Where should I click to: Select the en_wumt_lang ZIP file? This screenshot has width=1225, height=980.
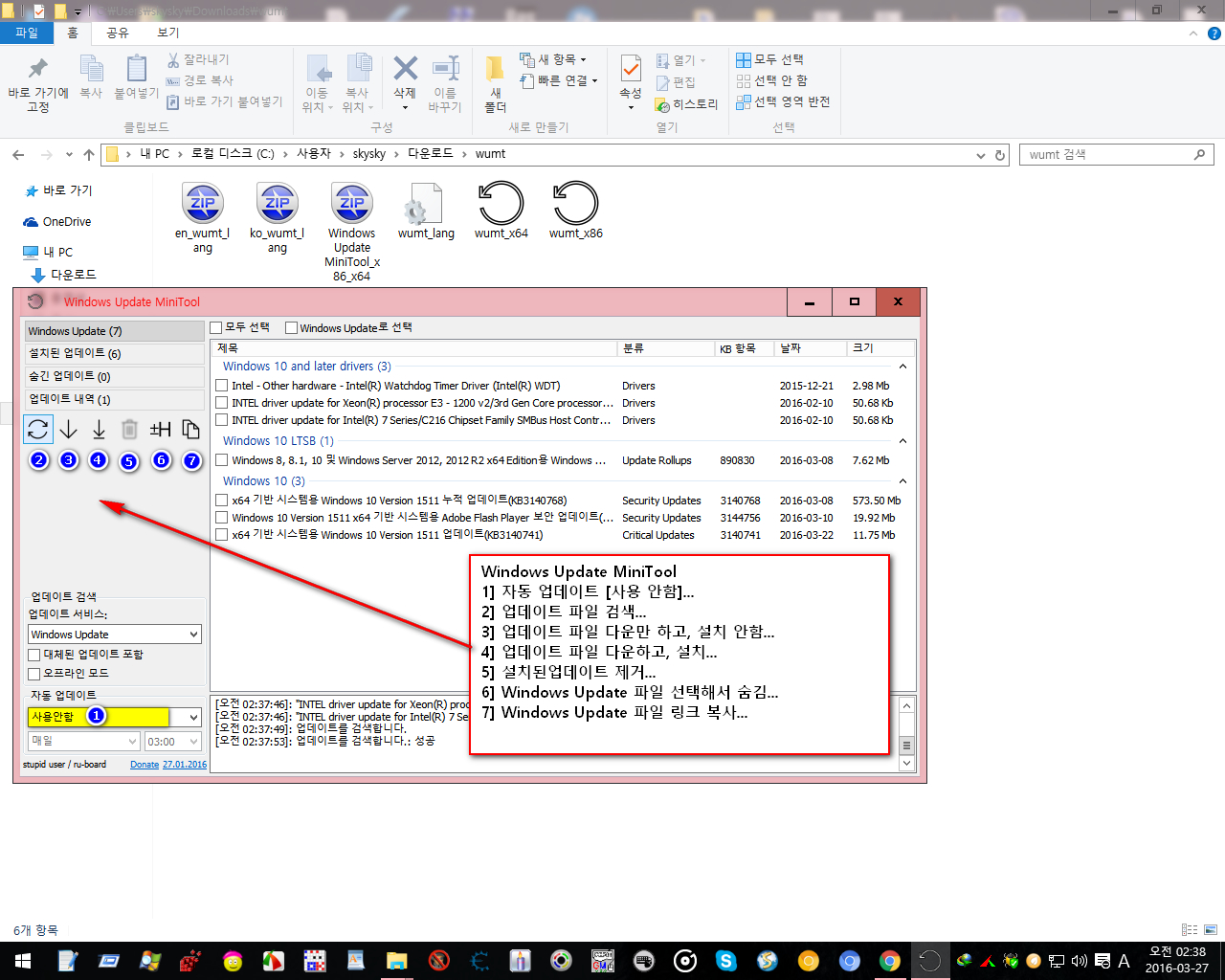pyautogui.click(x=202, y=218)
